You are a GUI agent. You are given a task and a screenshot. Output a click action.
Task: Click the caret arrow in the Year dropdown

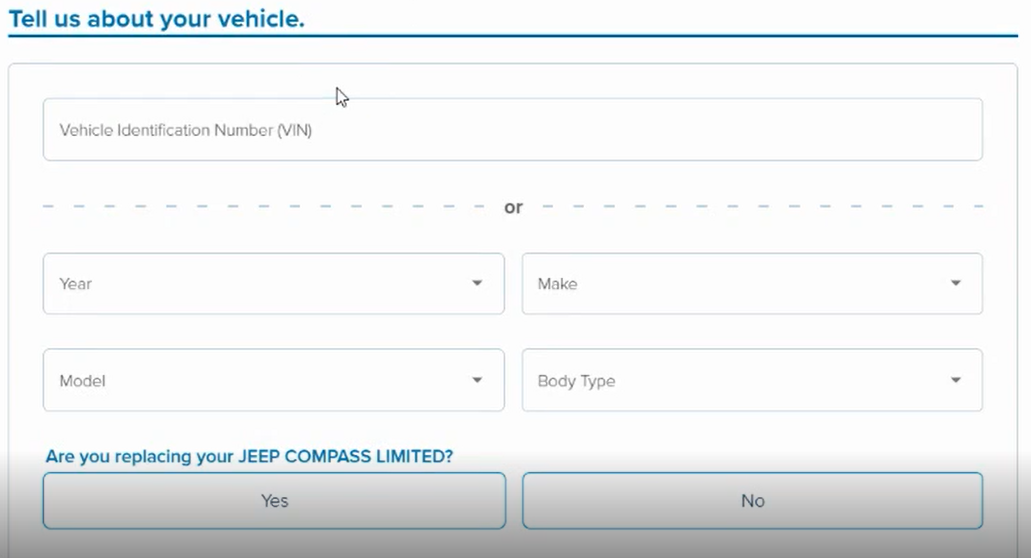(477, 284)
